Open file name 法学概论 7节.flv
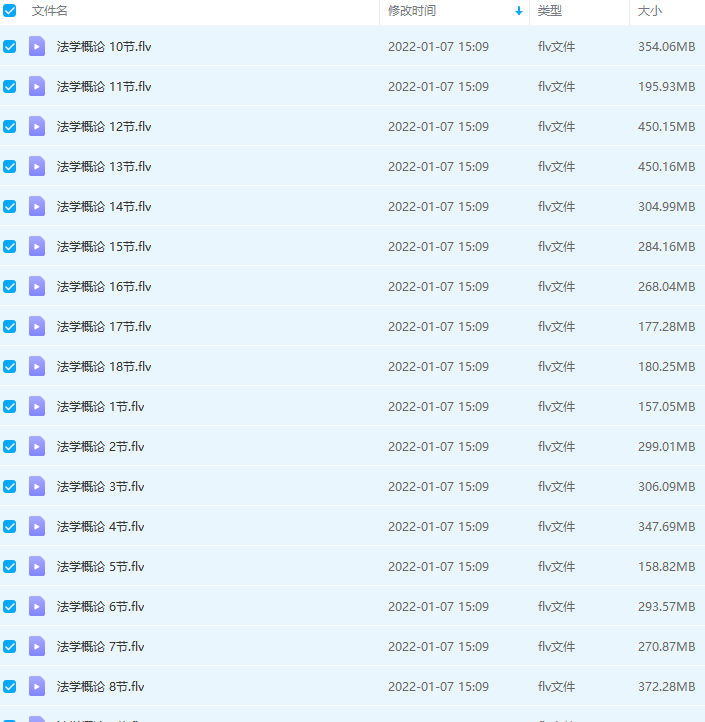The height and width of the screenshot is (722, 705). (x=100, y=647)
